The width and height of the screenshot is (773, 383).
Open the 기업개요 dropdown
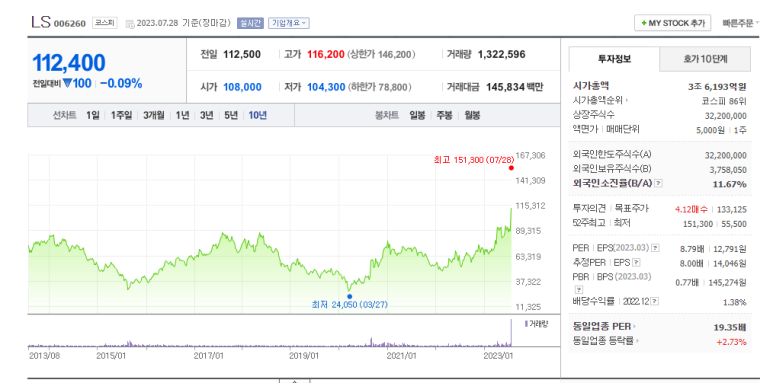pyautogui.click(x=289, y=23)
